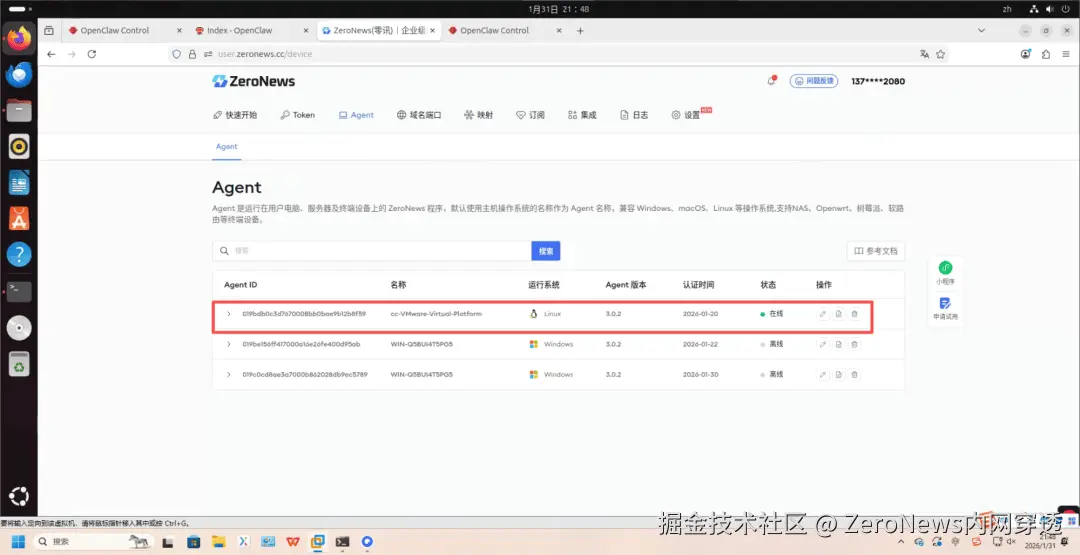Click the 在线 status of the Linux agent

click(x=772, y=314)
